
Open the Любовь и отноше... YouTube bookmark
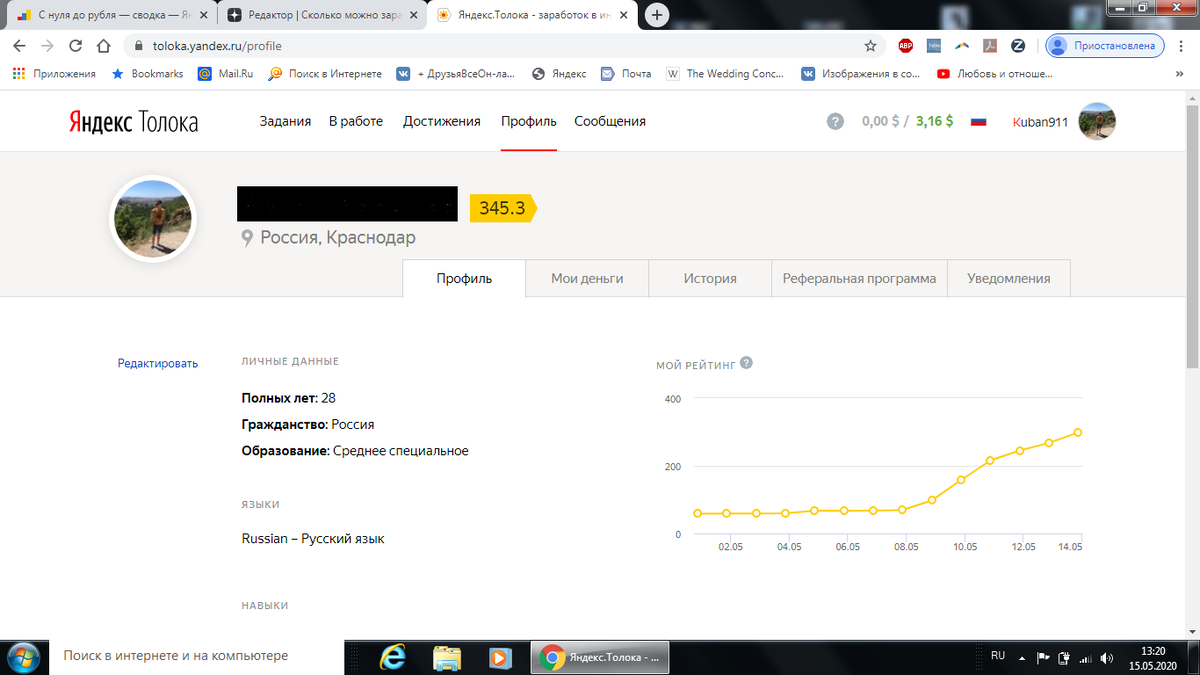coord(994,74)
